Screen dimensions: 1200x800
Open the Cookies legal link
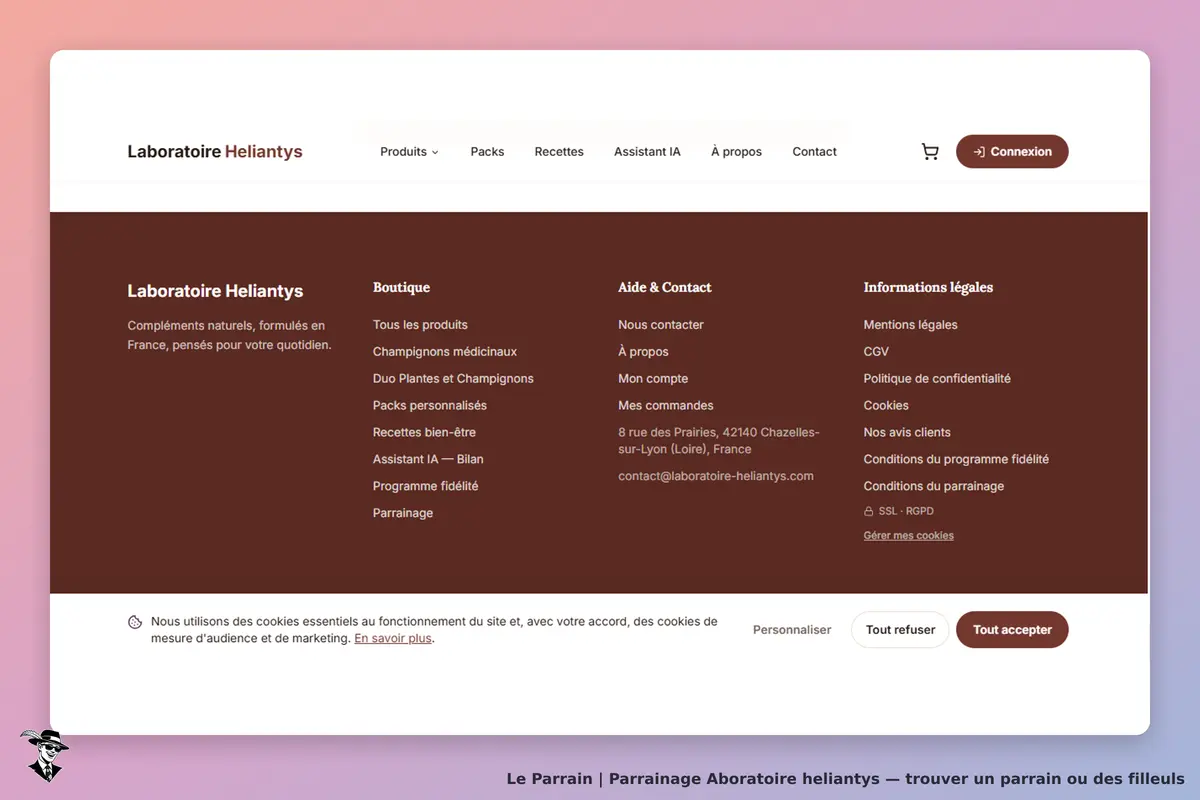tap(886, 406)
